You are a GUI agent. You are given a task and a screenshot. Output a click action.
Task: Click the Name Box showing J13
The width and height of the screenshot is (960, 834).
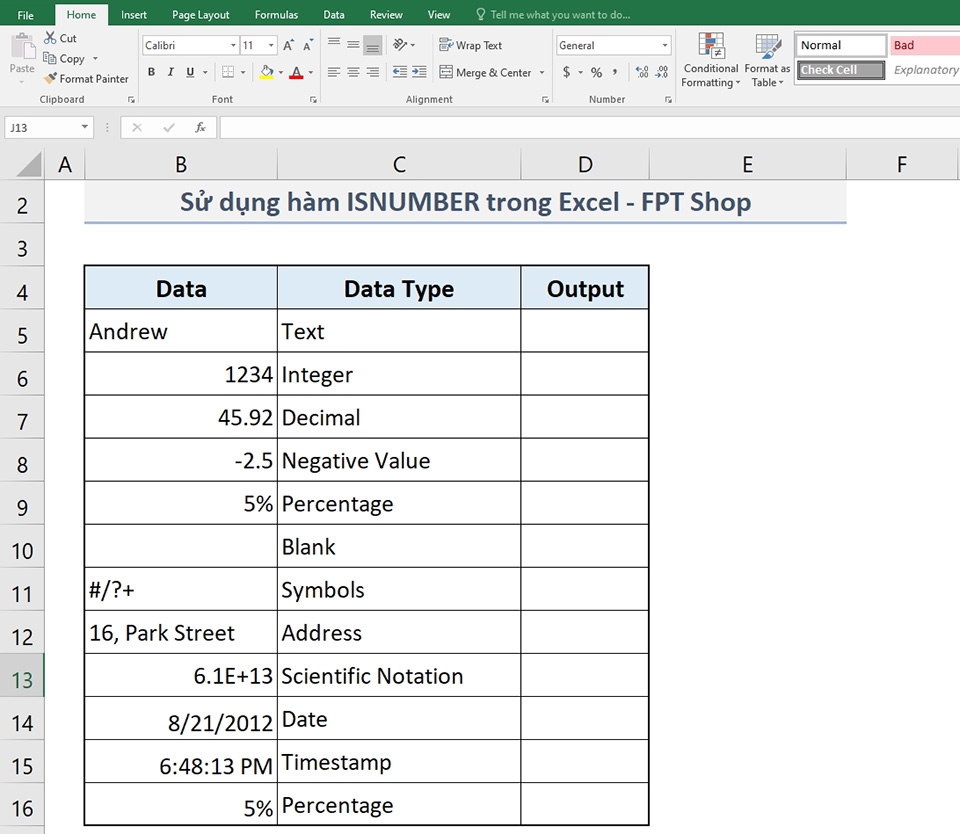45,127
